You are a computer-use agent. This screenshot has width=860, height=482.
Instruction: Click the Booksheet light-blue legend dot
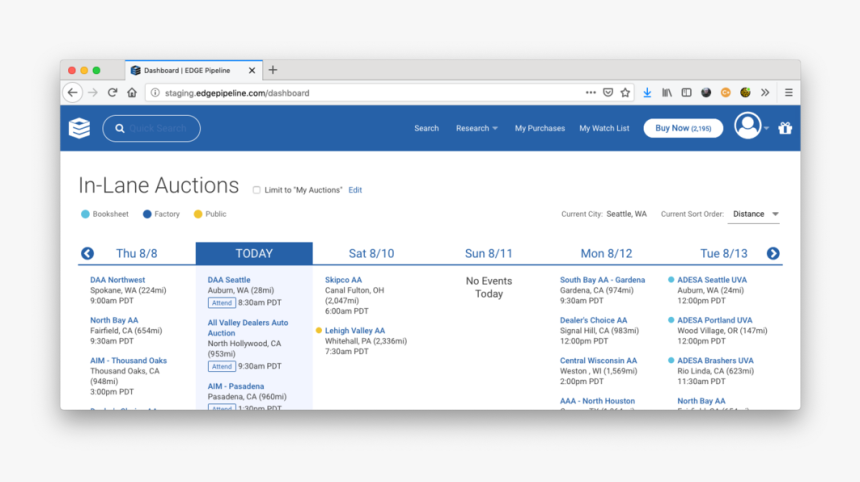[x=85, y=214]
